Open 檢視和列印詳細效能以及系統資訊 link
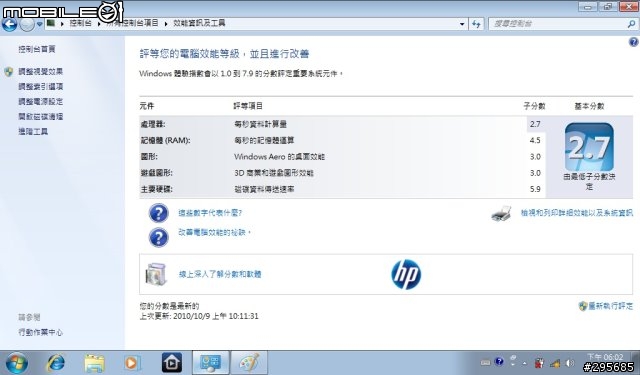This screenshot has height=375, width=640. (577, 213)
